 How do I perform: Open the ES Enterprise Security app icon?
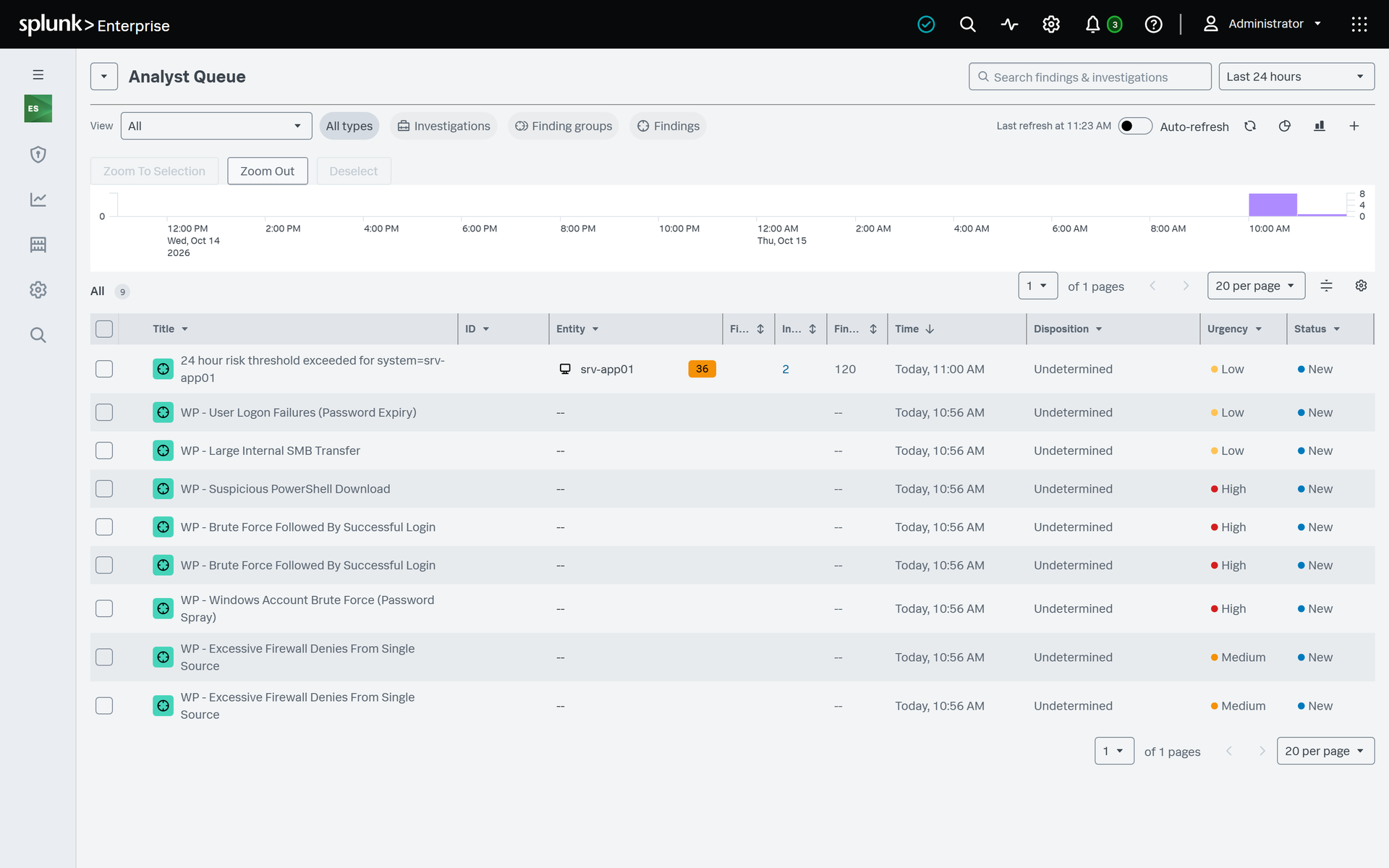coord(38,109)
